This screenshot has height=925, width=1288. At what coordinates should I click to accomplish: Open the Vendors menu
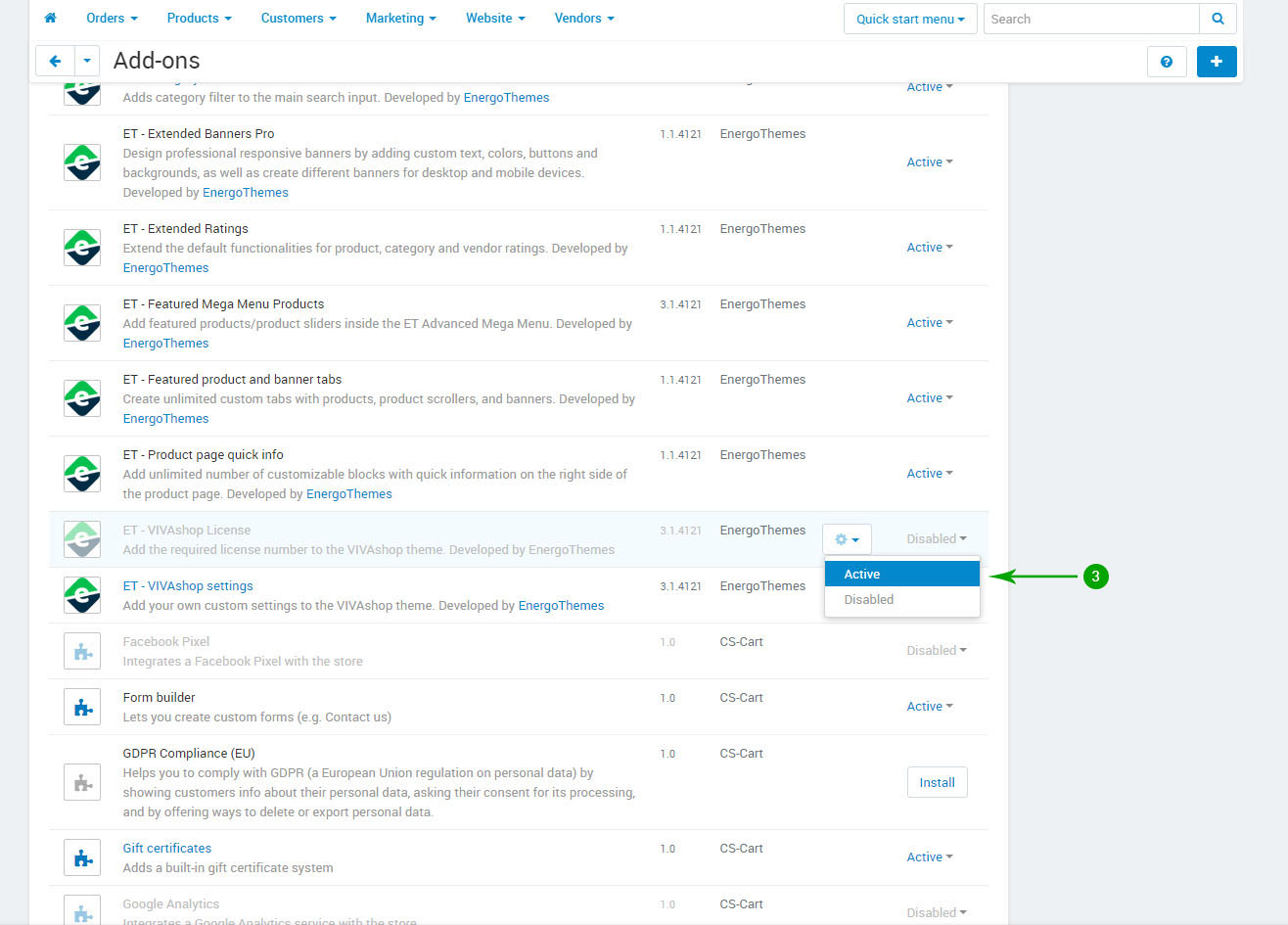[x=584, y=18]
